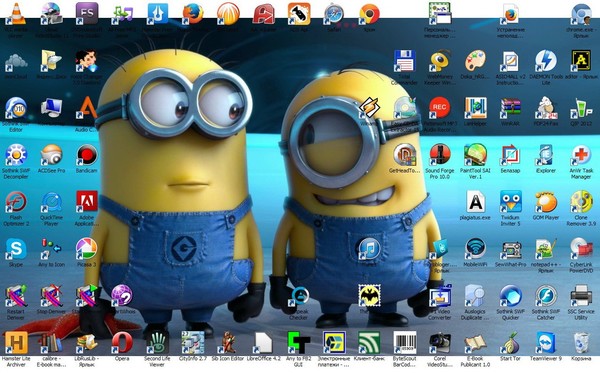600x373 pixels.
Task: Open the PDF24 Fax sheep icon
Action: click(x=546, y=108)
